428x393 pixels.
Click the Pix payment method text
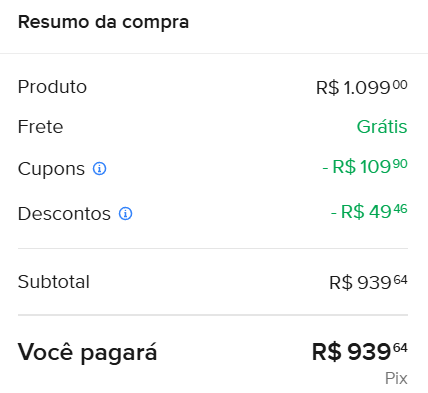(396, 378)
